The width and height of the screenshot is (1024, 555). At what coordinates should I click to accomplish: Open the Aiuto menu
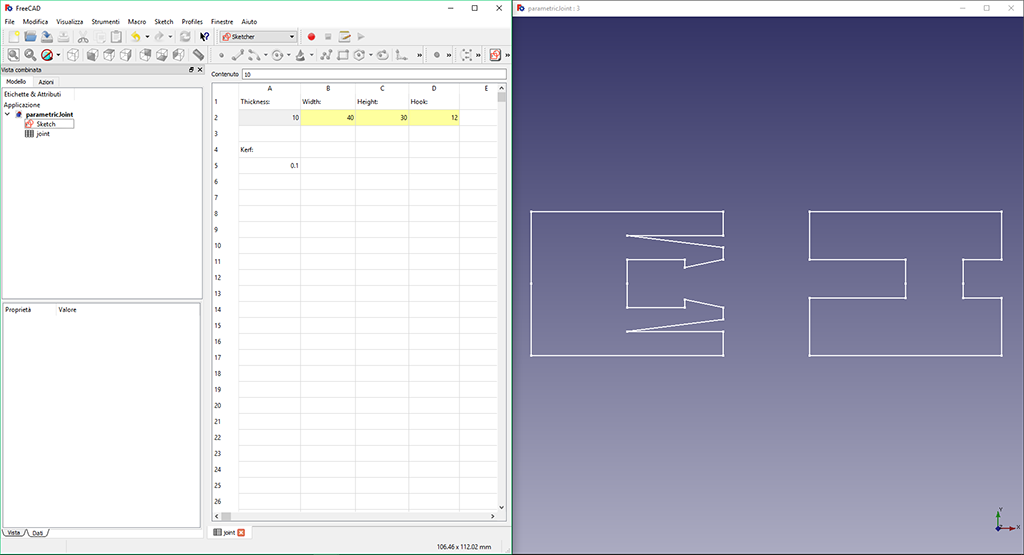pos(249,22)
